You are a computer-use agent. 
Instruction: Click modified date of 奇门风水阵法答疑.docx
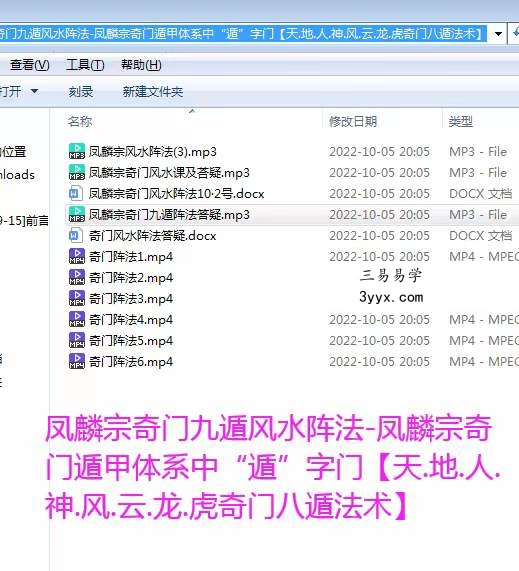tap(380, 236)
